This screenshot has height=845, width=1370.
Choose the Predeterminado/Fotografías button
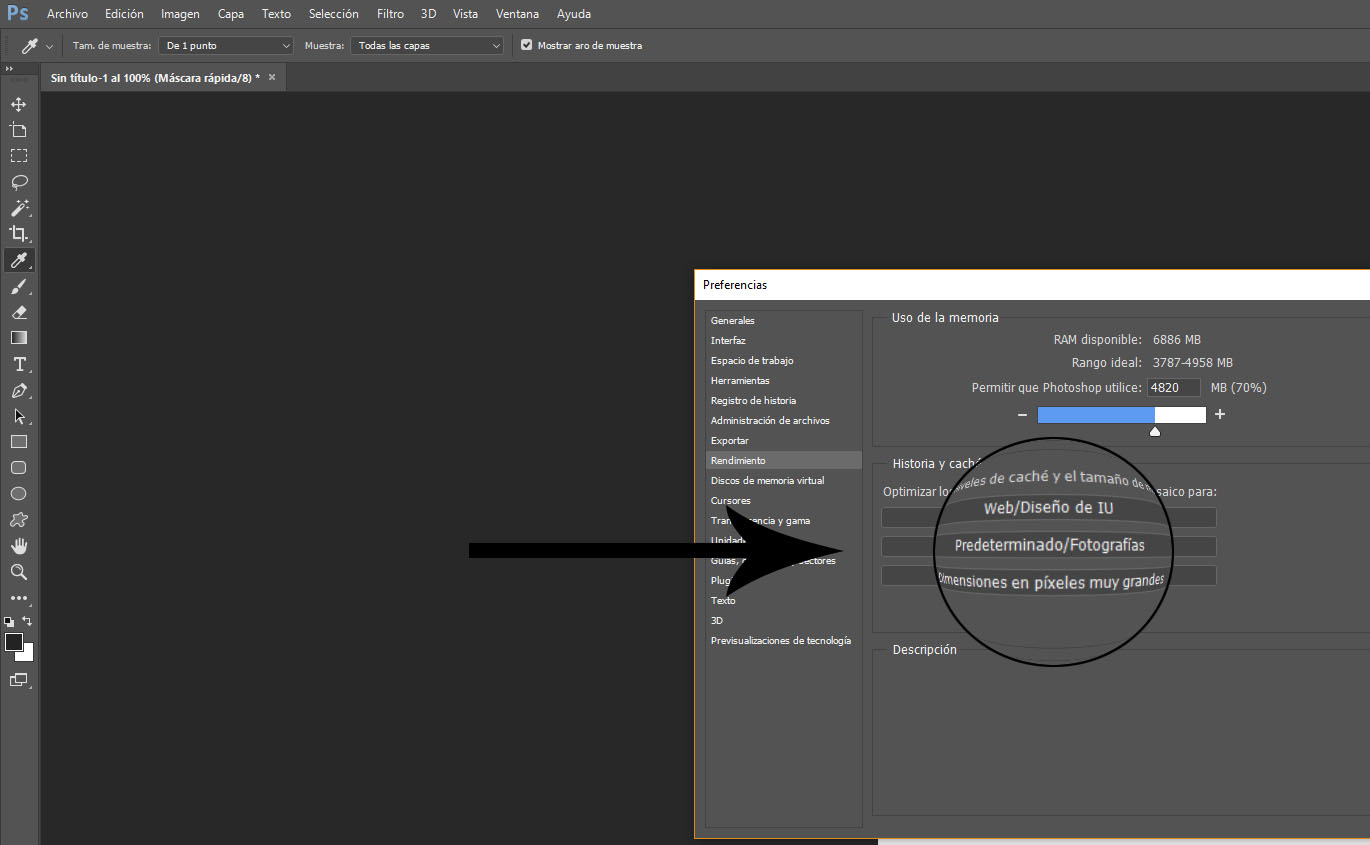point(1048,546)
